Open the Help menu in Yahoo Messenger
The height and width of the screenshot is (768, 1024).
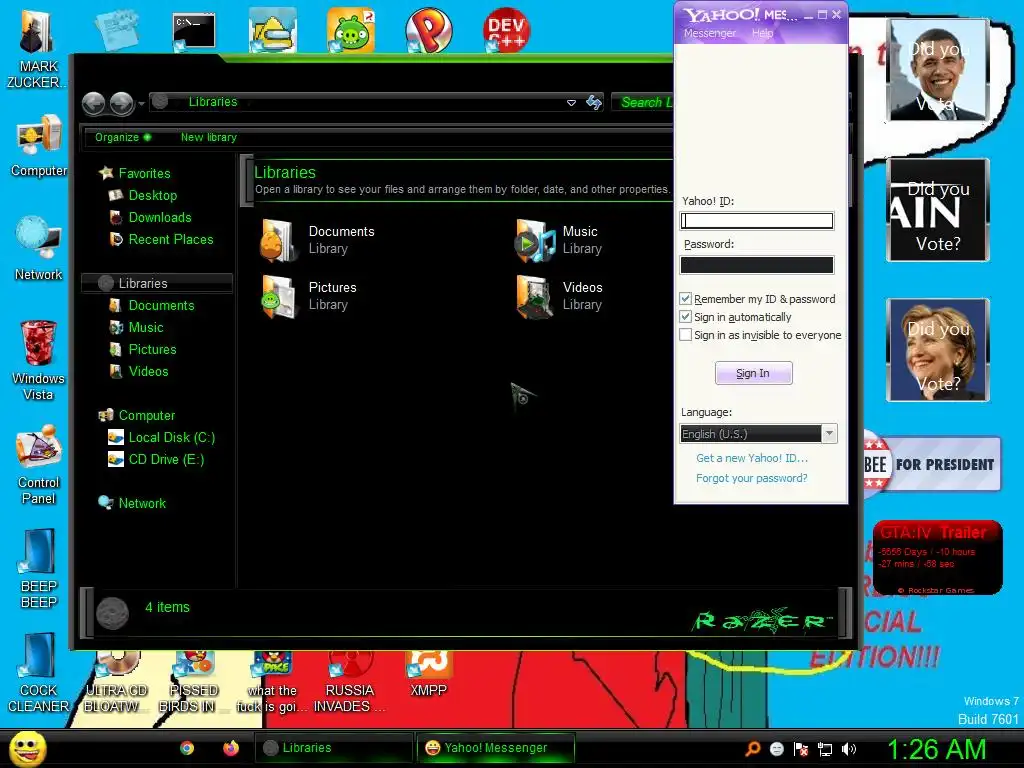point(762,33)
